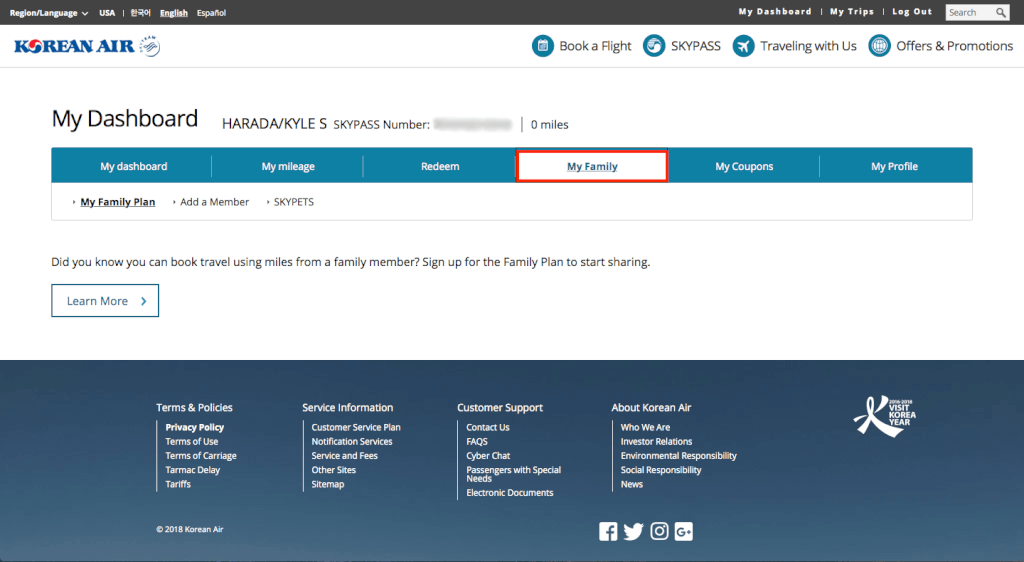Switch to the My Profile tab
This screenshot has height=562, width=1024.
point(895,166)
